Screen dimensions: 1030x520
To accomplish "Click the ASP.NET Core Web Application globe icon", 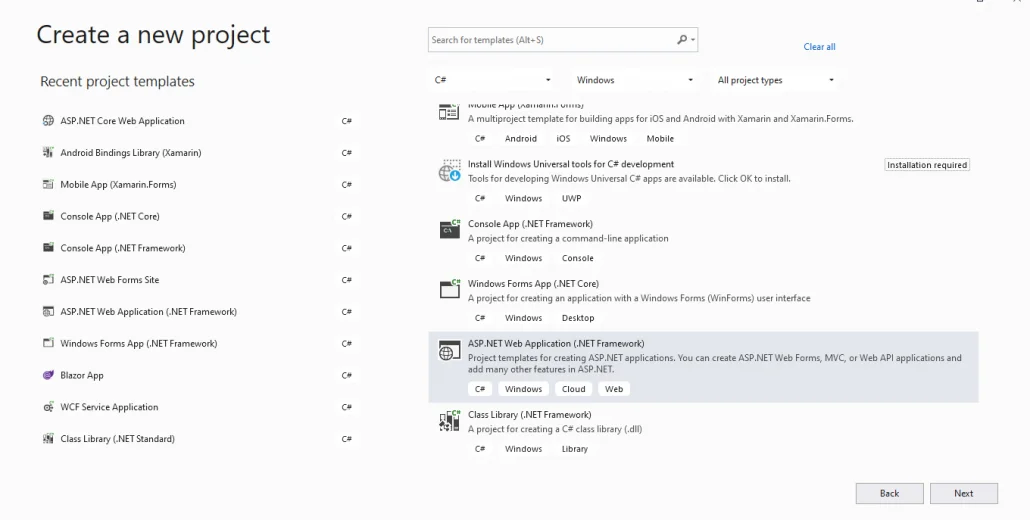I will [48, 121].
